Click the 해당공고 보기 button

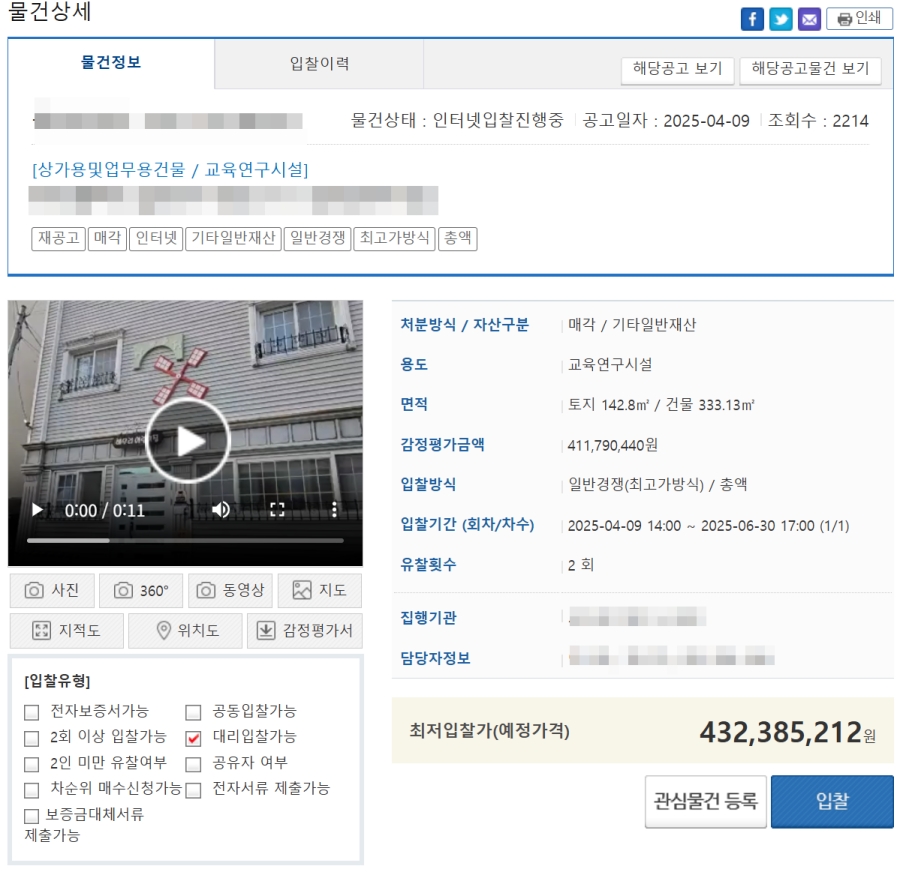pyautogui.click(x=677, y=69)
